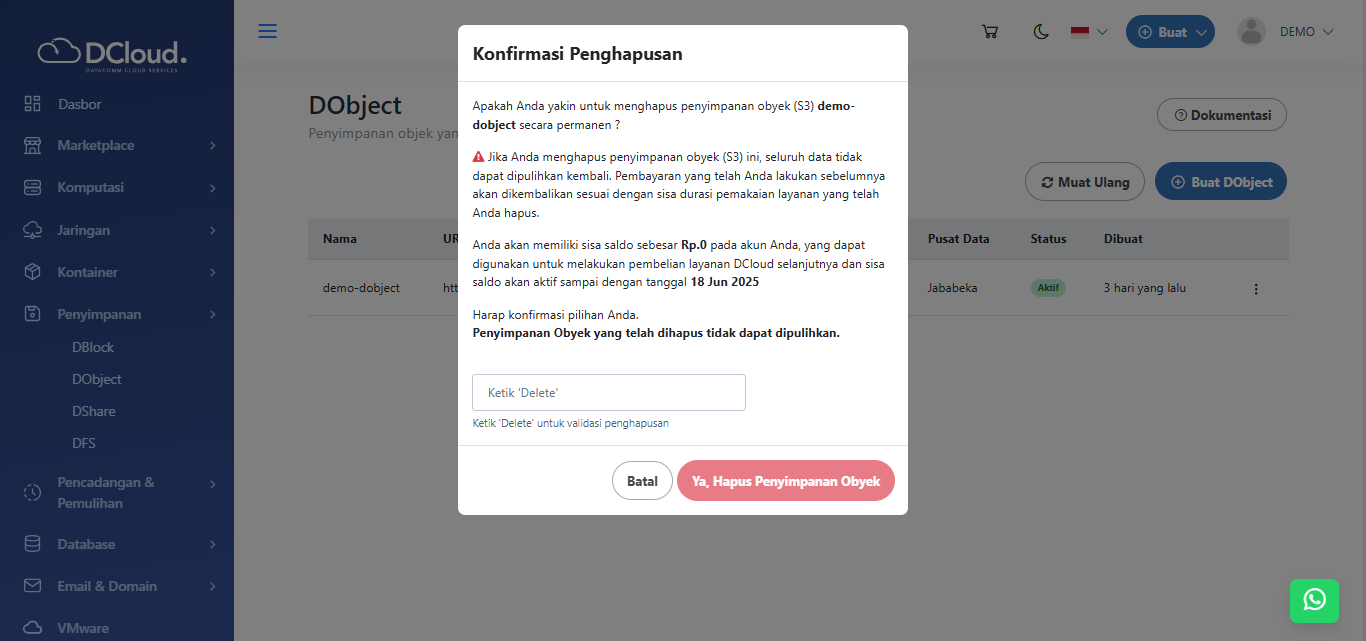Open the Dasbor sidebar item
Image resolution: width=1366 pixels, height=641 pixels.
click(80, 104)
